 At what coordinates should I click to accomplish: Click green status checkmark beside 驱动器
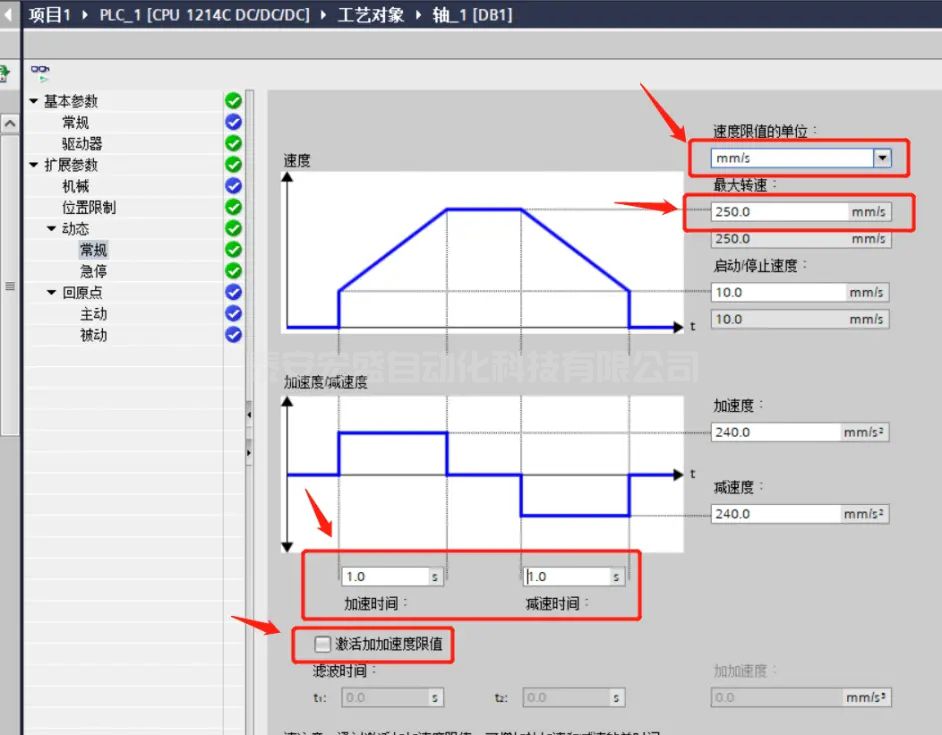[233, 143]
